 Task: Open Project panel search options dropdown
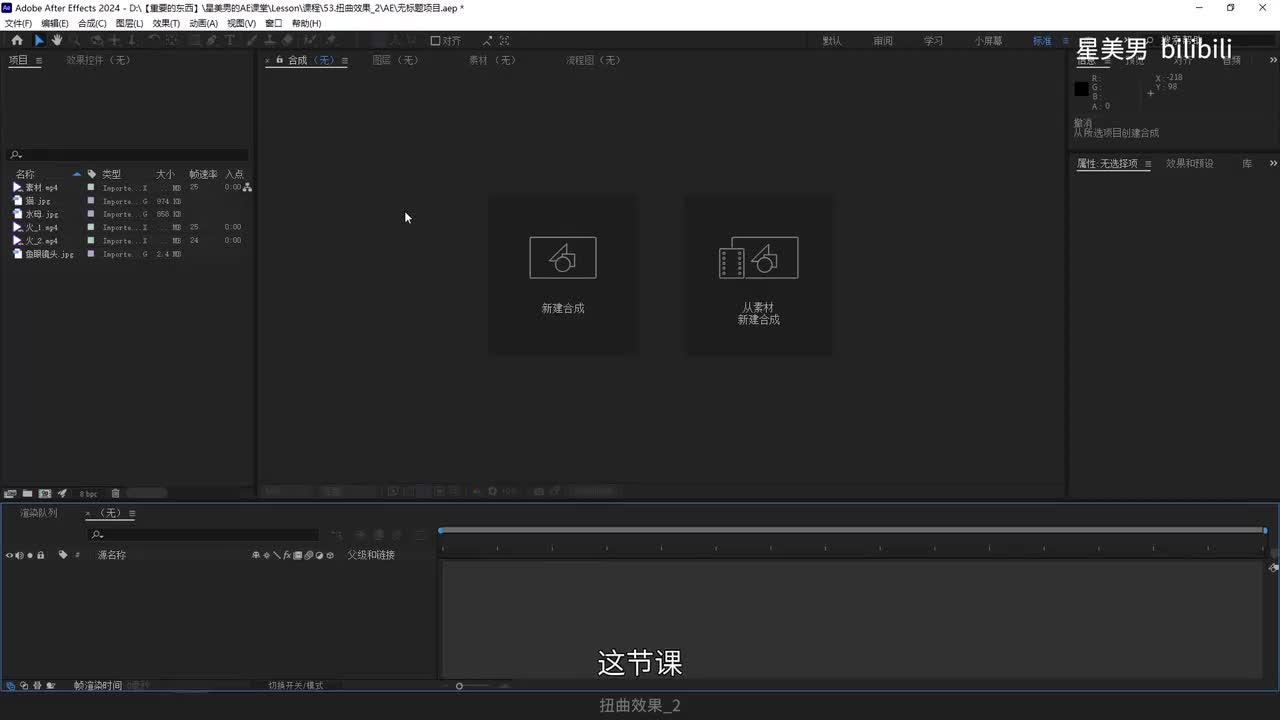coord(15,155)
